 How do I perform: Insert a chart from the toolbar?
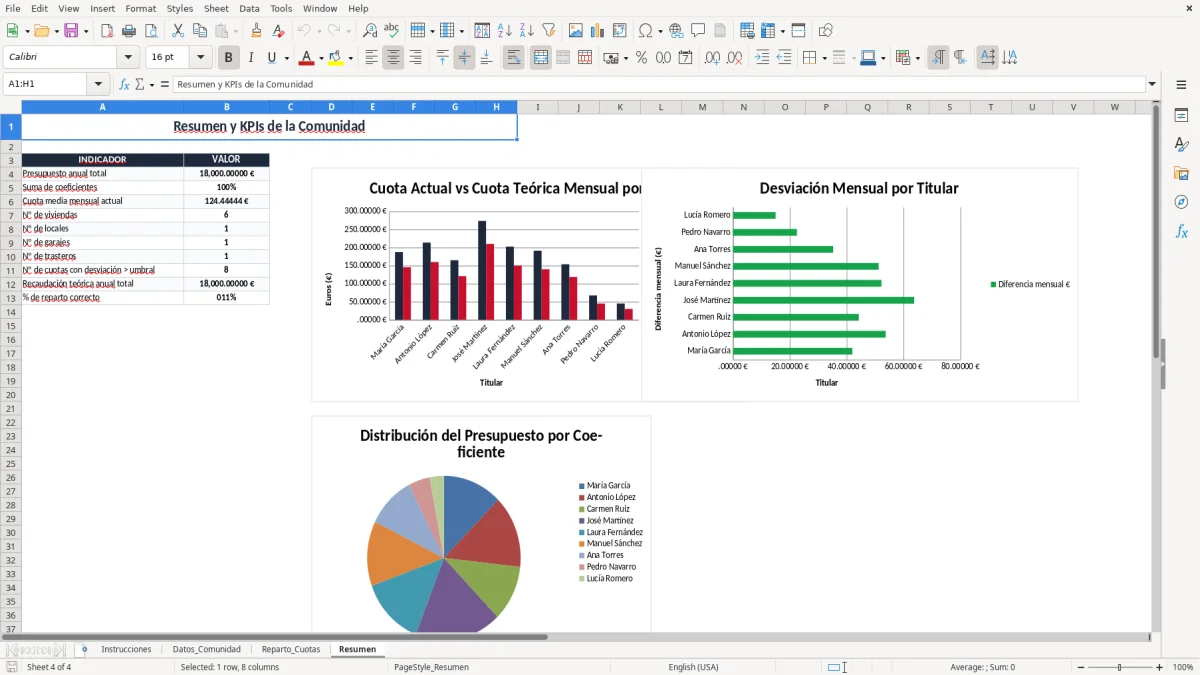[598, 31]
